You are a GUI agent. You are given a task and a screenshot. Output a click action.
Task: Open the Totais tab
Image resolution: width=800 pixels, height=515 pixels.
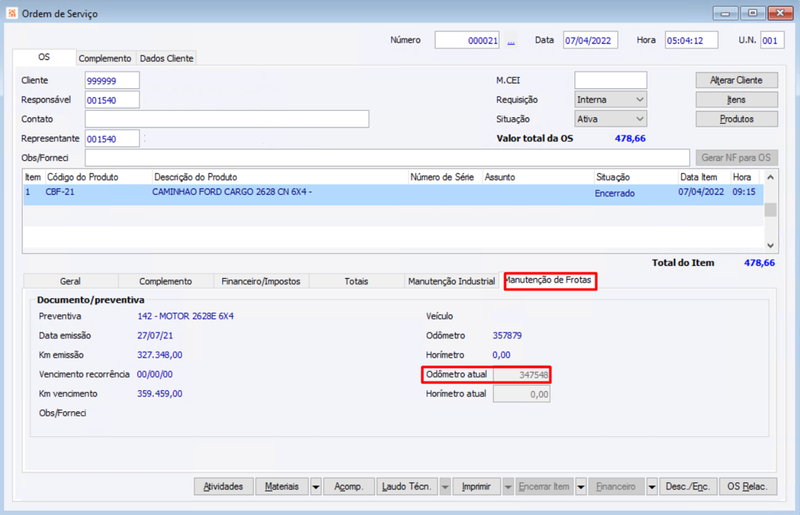click(x=356, y=281)
